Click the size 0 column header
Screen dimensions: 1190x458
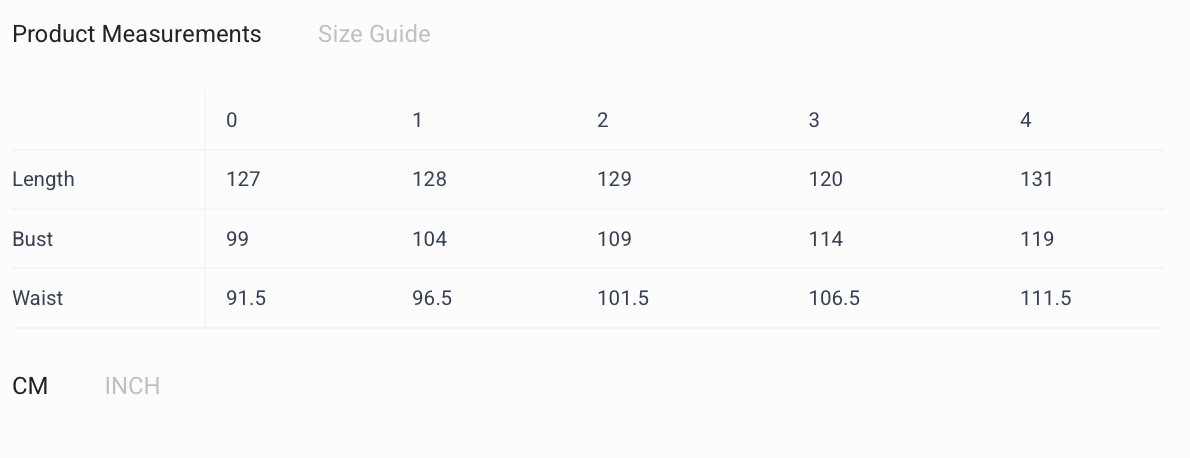[232, 120]
